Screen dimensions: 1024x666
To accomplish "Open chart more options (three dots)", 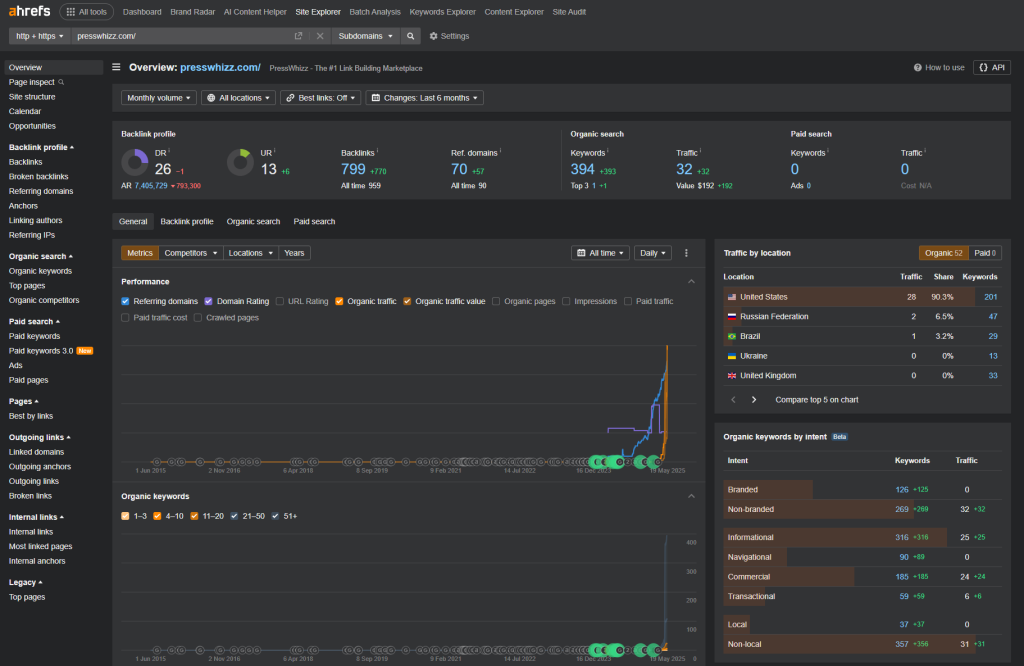I will (686, 253).
